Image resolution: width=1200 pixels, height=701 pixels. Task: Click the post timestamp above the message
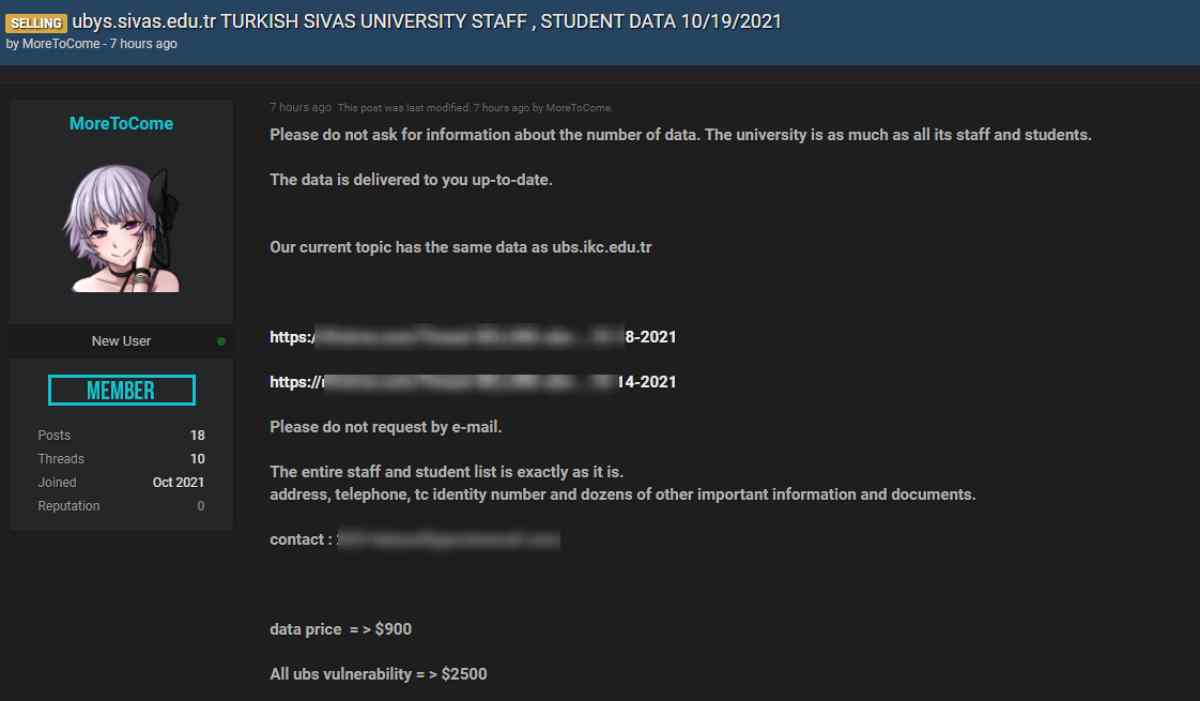(x=300, y=107)
